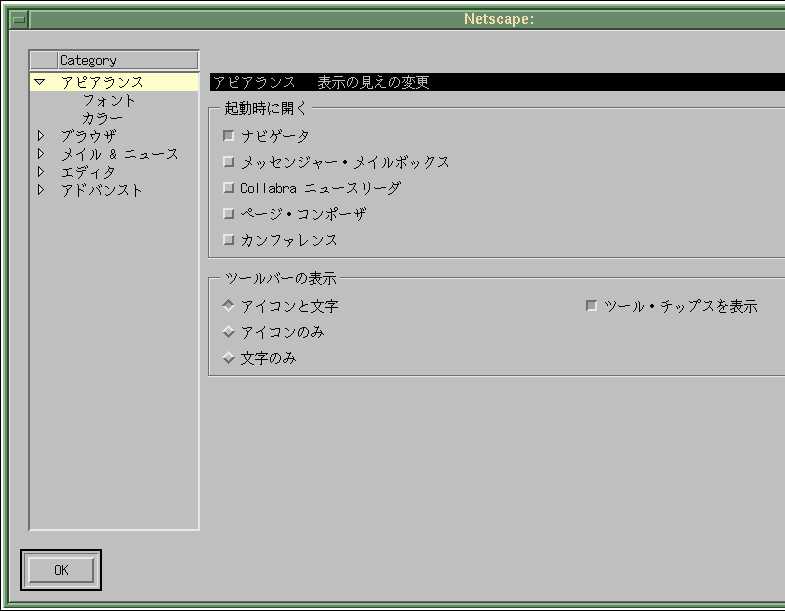Toggle ツール・チップスを表示 checkbox
Image resolution: width=785 pixels, height=611 pixels.
591,306
